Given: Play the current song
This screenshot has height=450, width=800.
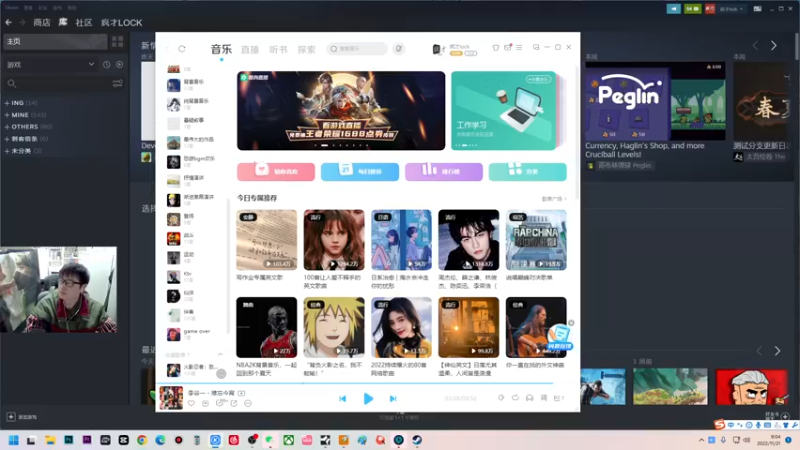Looking at the screenshot, I should (x=368, y=398).
